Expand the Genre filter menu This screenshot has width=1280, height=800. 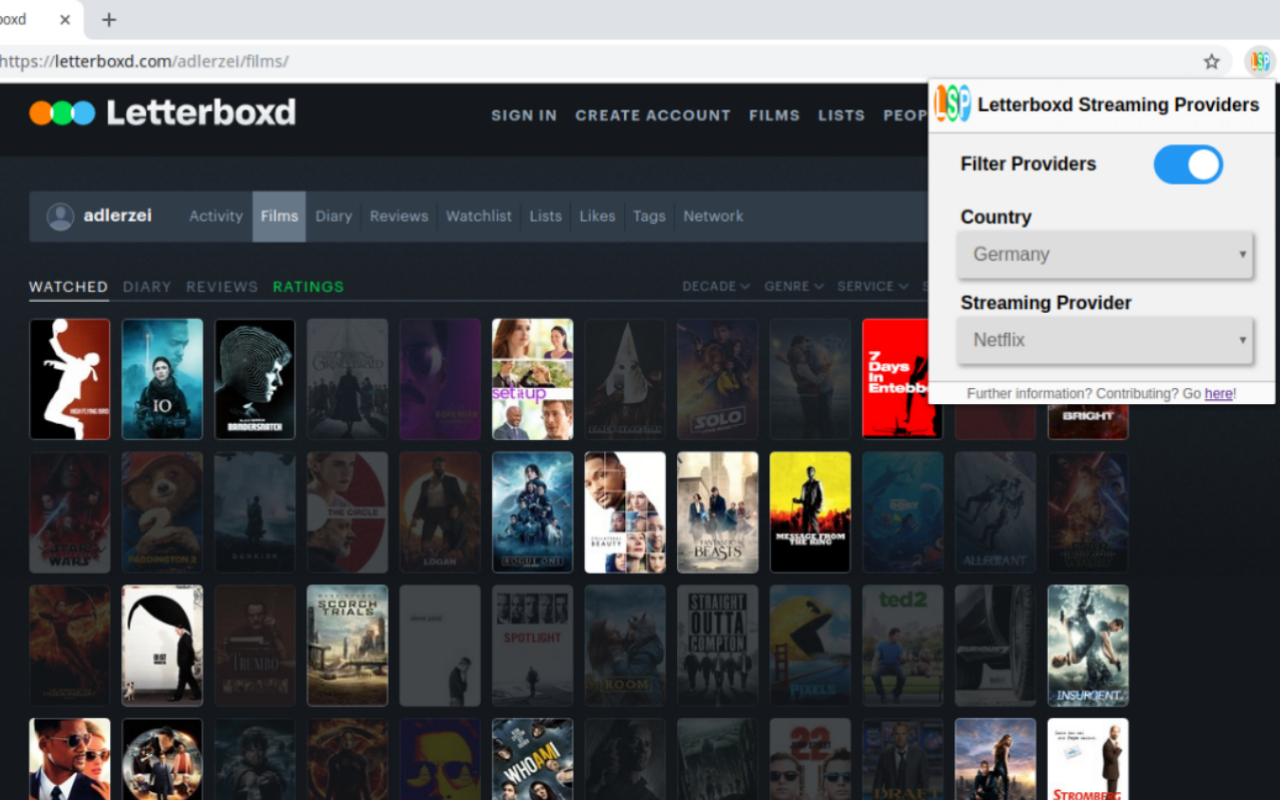794,286
